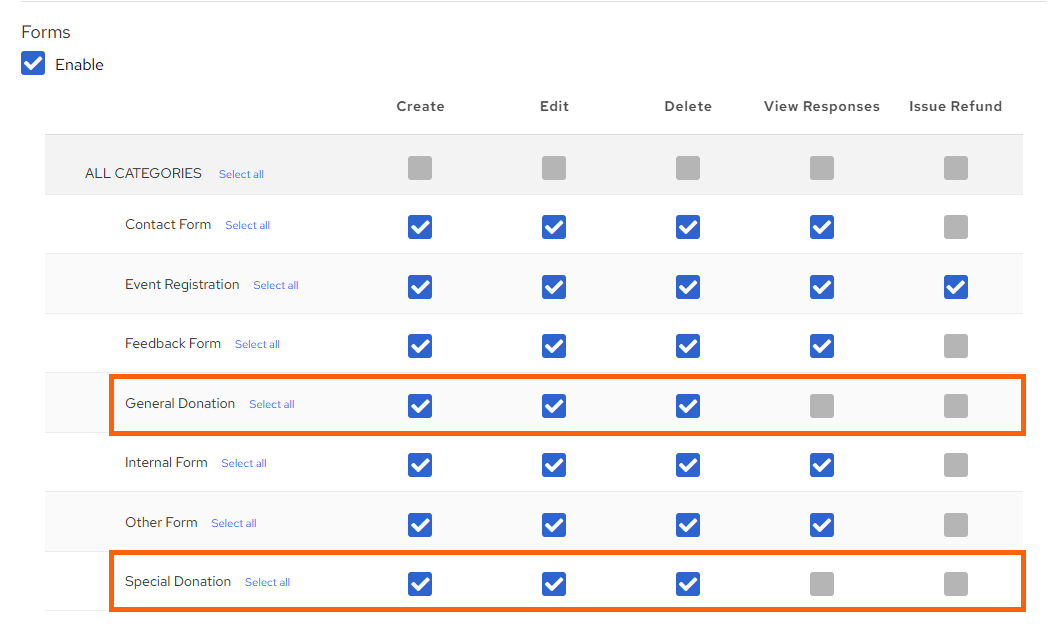
Task: Click Select all for Feedback Form
Action: pyautogui.click(x=256, y=344)
